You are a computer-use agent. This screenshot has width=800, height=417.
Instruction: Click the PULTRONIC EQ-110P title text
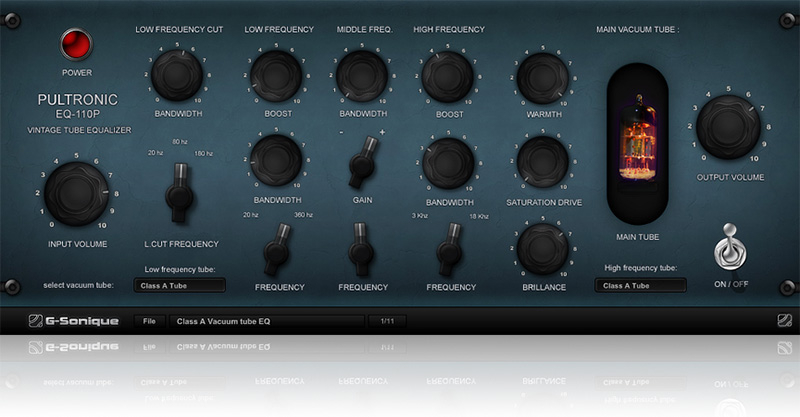click(x=78, y=106)
